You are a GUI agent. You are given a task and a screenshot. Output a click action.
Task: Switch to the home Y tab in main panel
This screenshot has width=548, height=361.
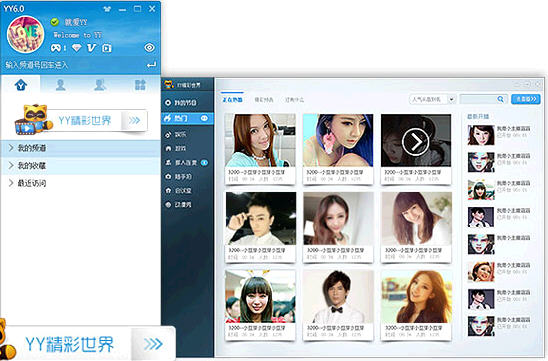coord(21,85)
